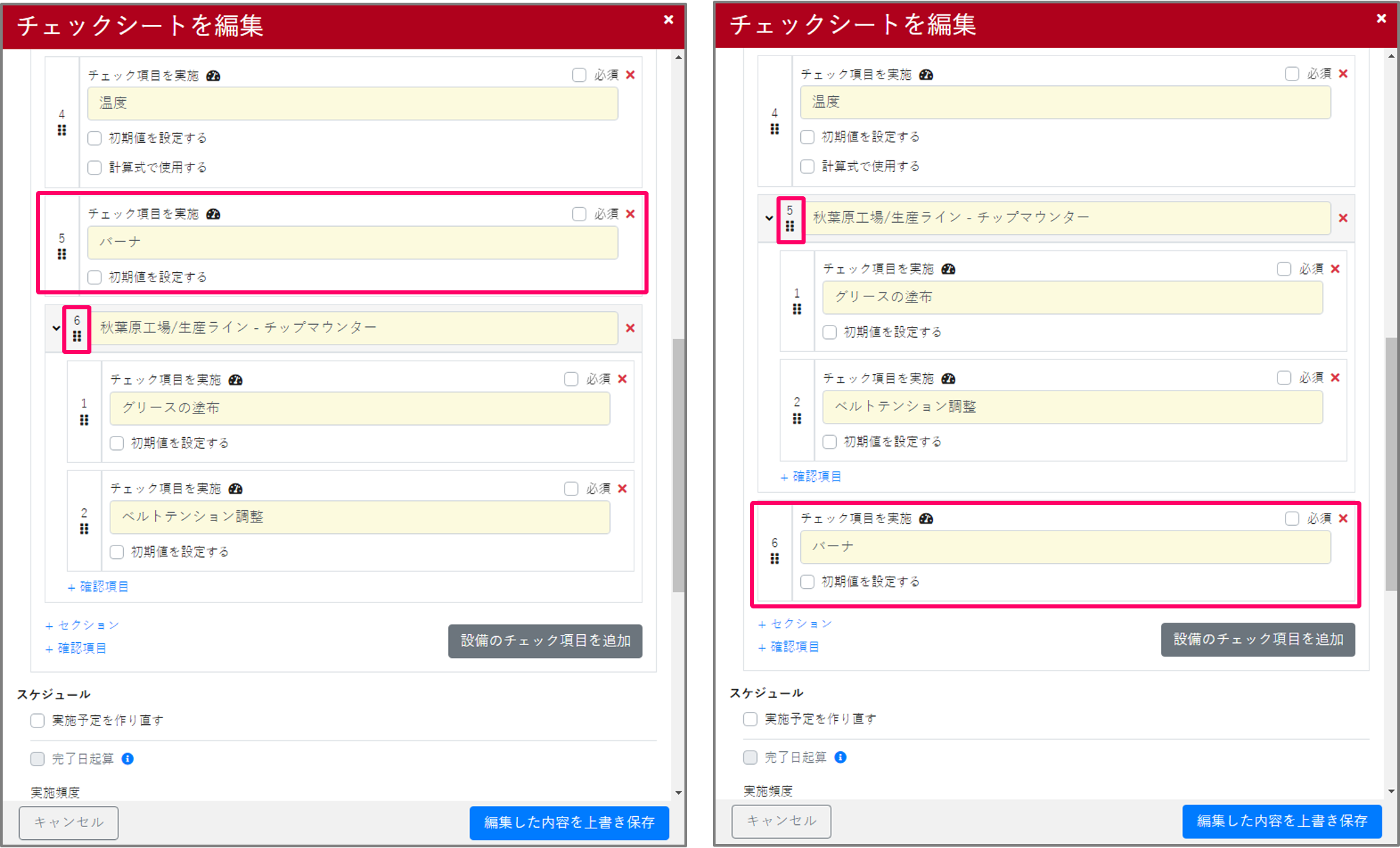
Task: Click the gauge icon next to バーナ check item
Action: [213, 214]
